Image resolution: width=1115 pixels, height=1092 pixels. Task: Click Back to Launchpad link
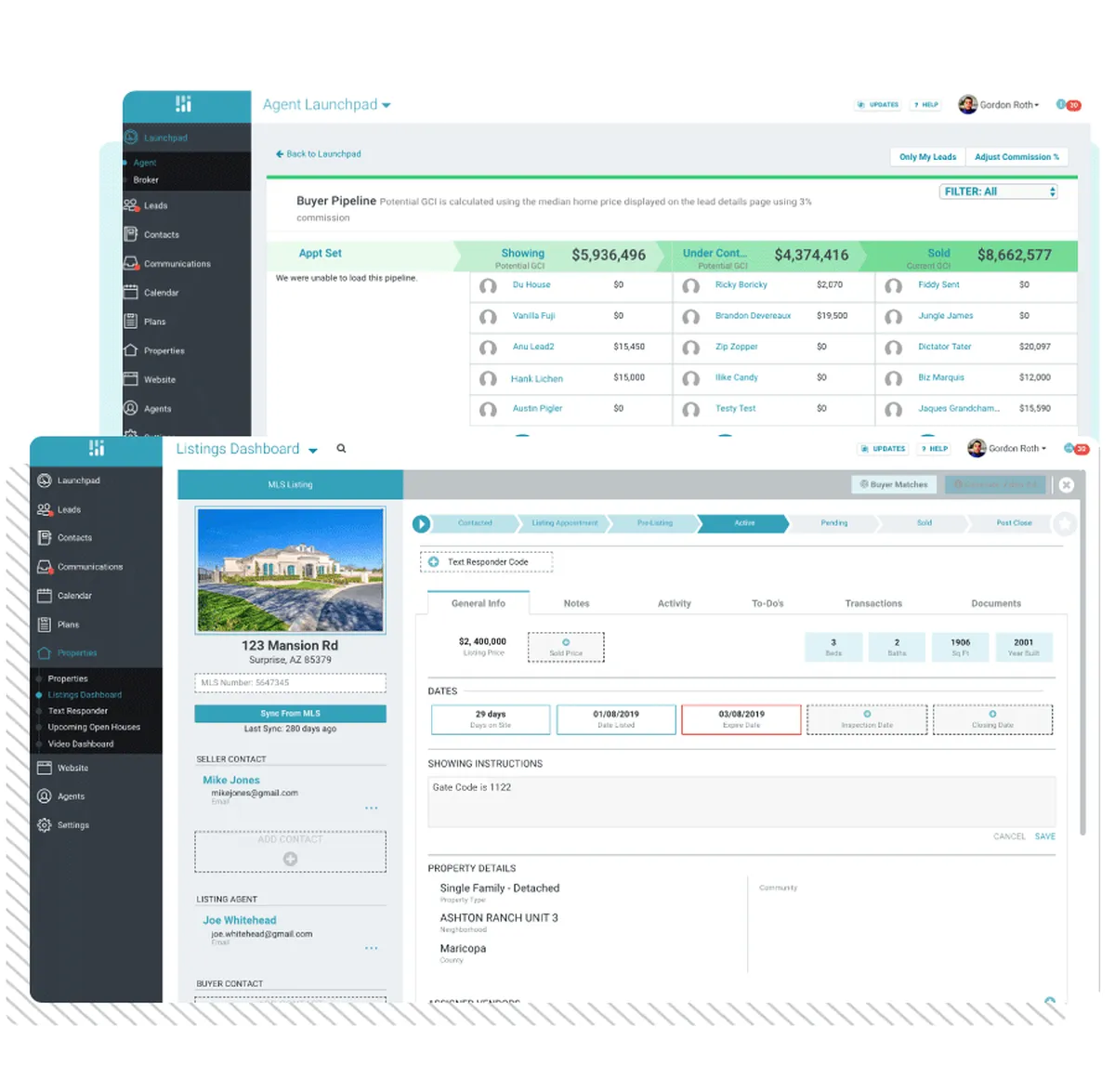pos(319,154)
